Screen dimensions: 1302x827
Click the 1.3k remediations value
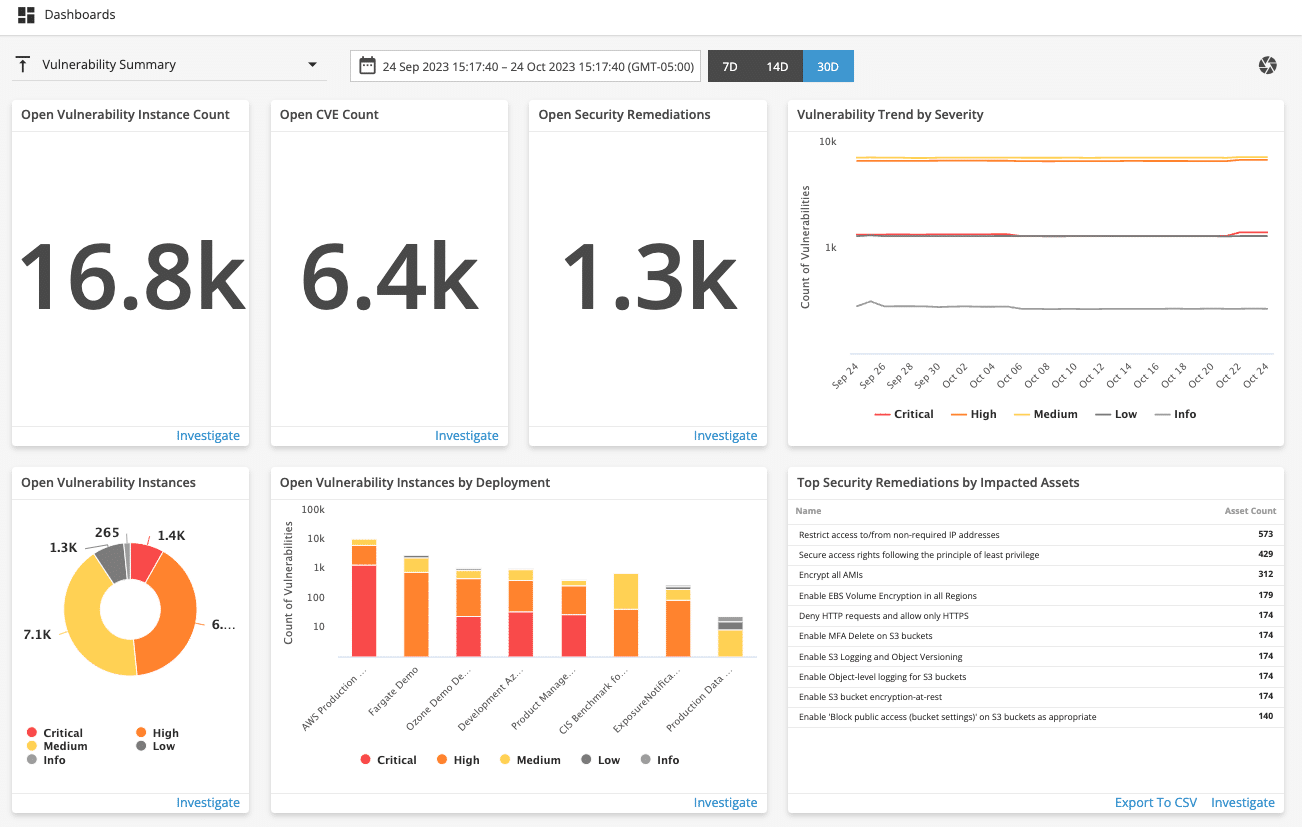(x=649, y=278)
